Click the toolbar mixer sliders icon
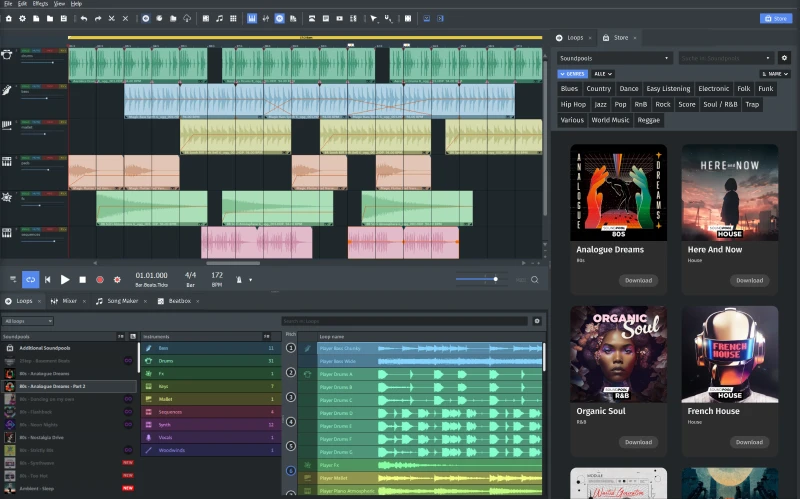The image size is (800, 499). click(x=266, y=18)
